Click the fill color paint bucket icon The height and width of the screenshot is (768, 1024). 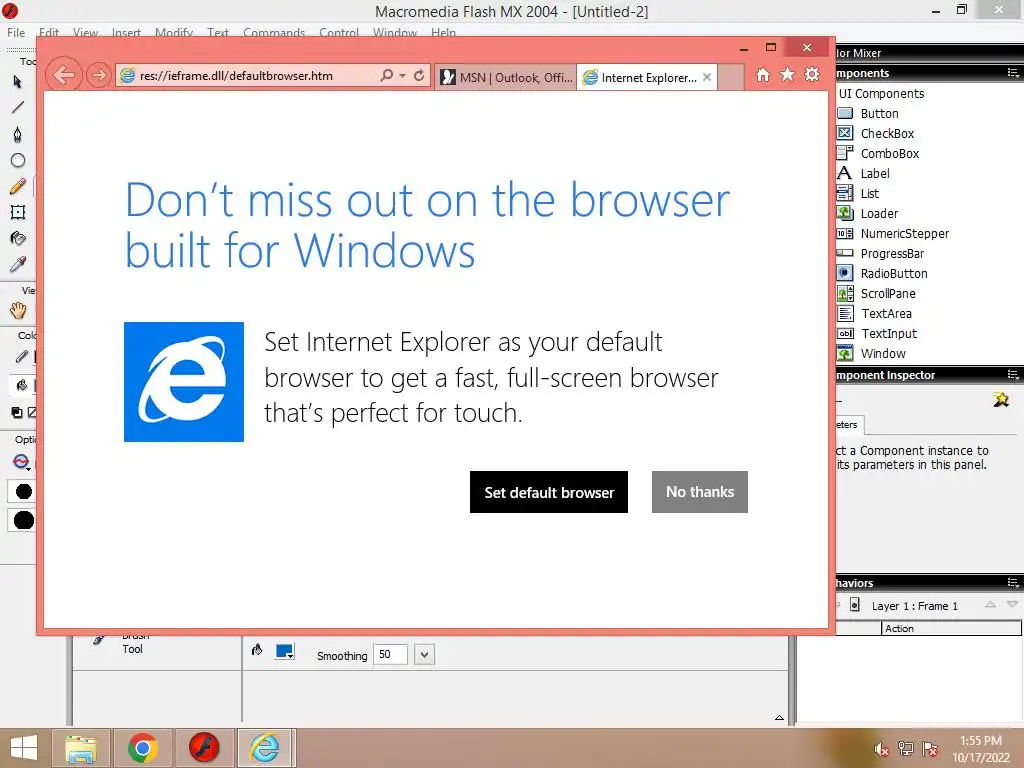point(22,385)
